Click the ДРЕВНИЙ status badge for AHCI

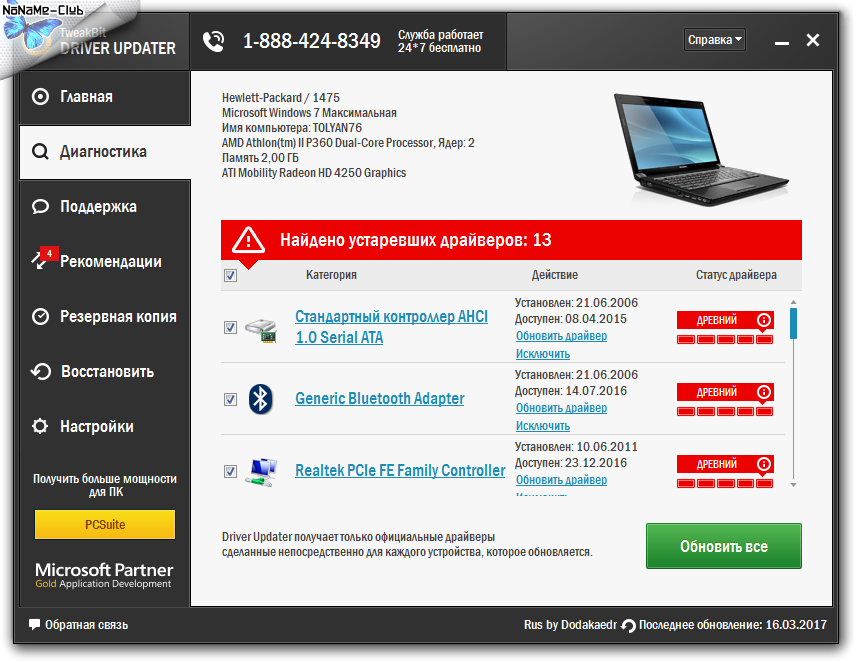coord(725,320)
